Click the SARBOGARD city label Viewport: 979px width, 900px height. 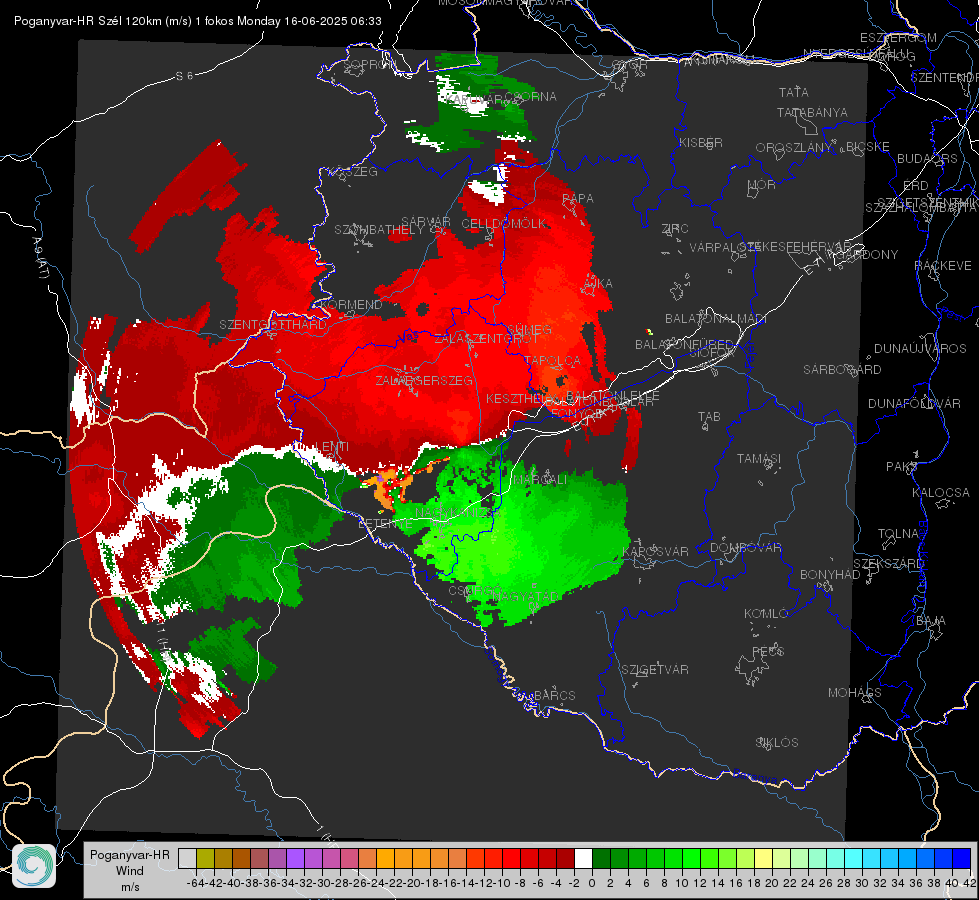tap(842, 370)
